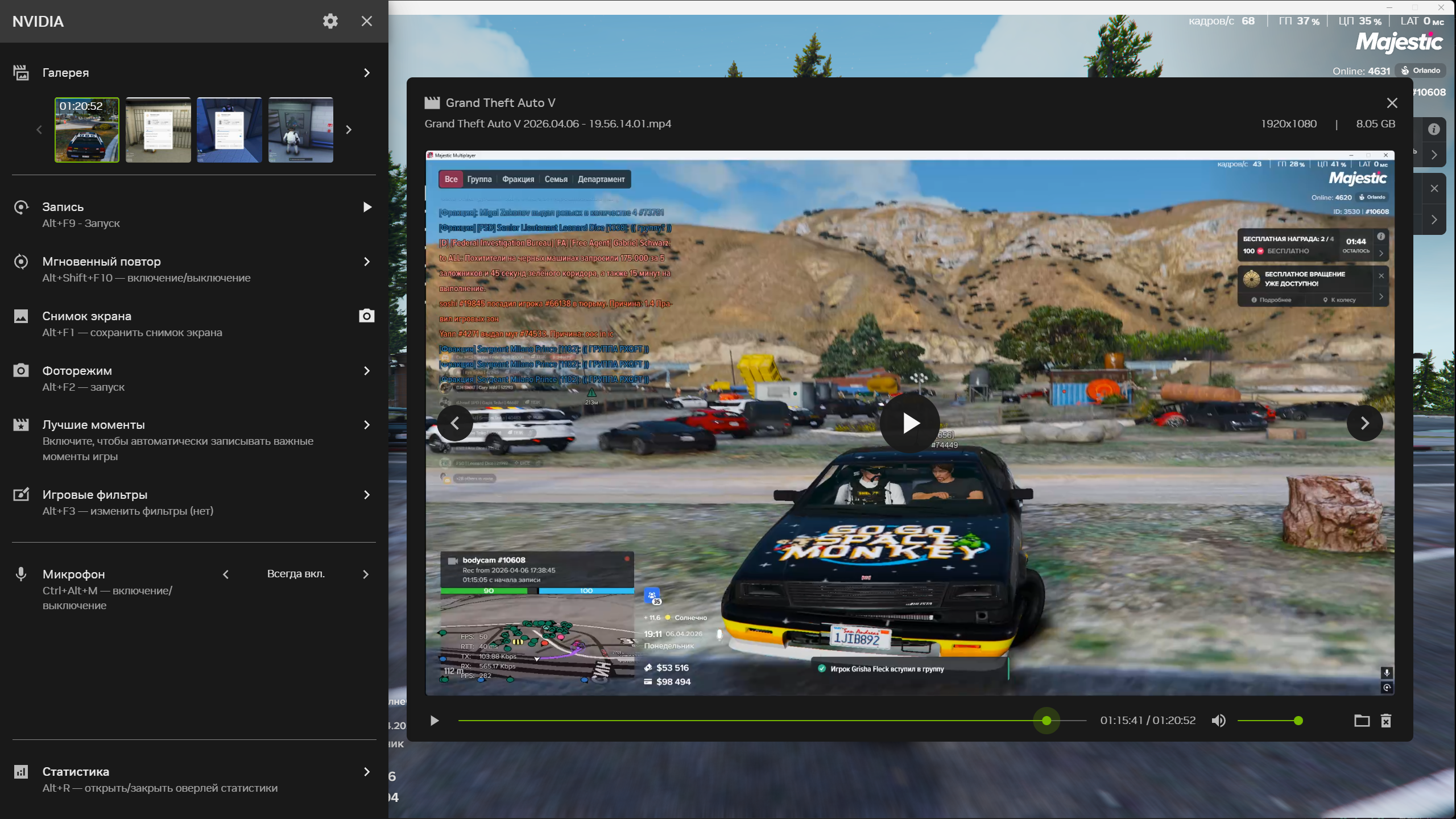Show previous gallery thumbnails
The height and width of the screenshot is (819, 1456).
pyautogui.click(x=39, y=130)
